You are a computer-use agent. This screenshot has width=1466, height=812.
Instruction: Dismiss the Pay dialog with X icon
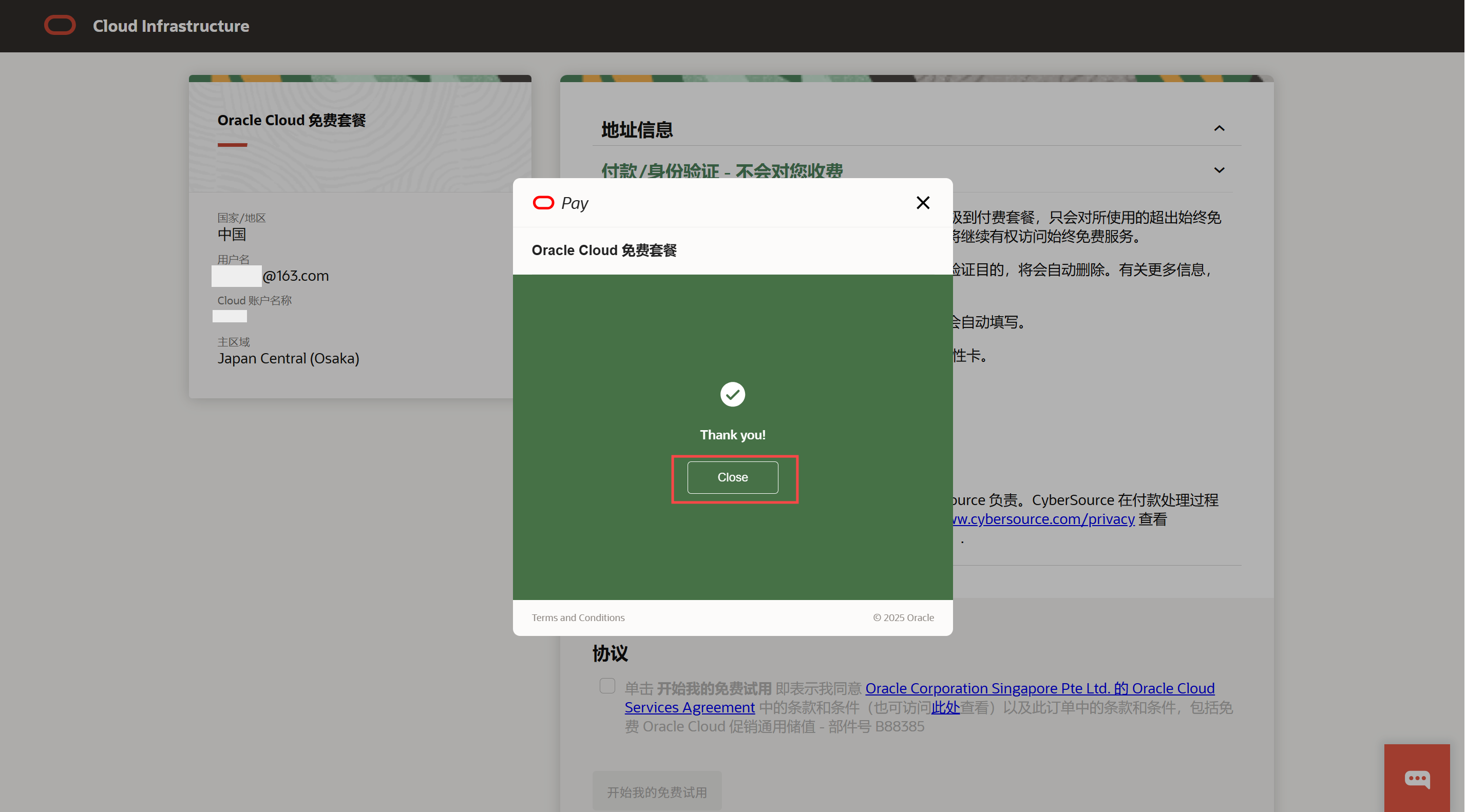click(x=923, y=203)
